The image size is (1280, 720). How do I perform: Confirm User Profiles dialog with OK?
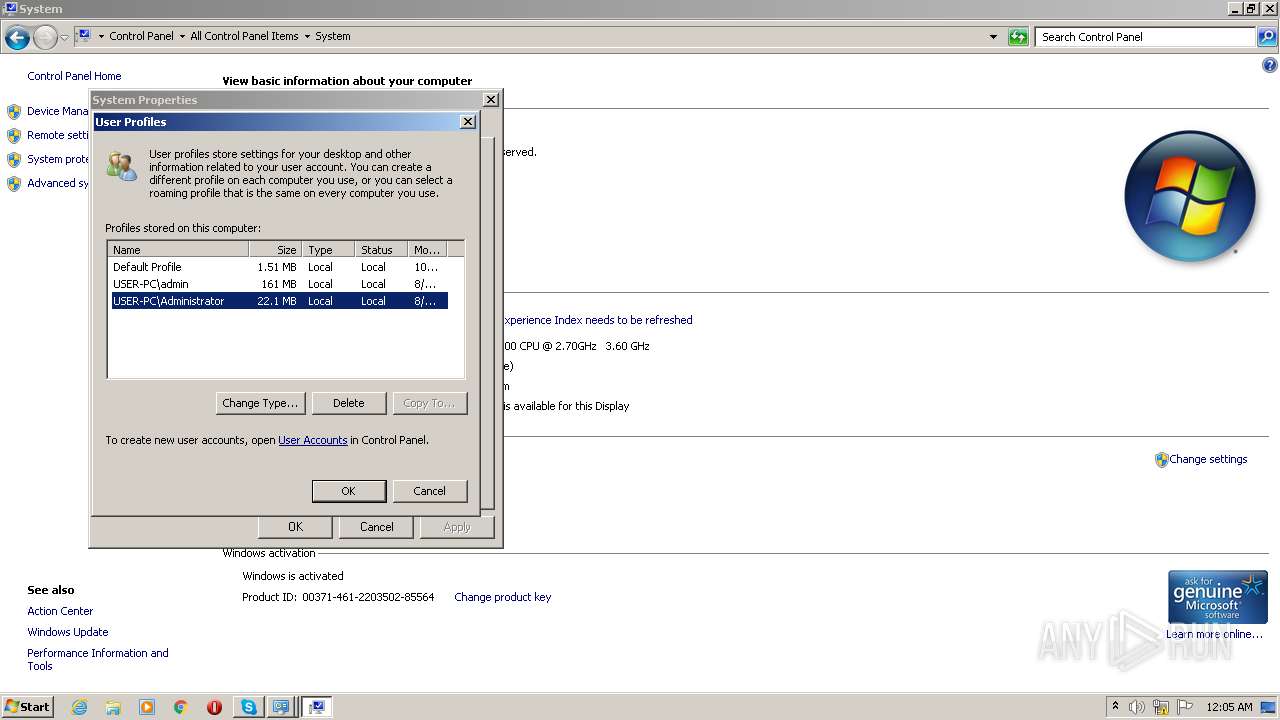(x=348, y=491)
